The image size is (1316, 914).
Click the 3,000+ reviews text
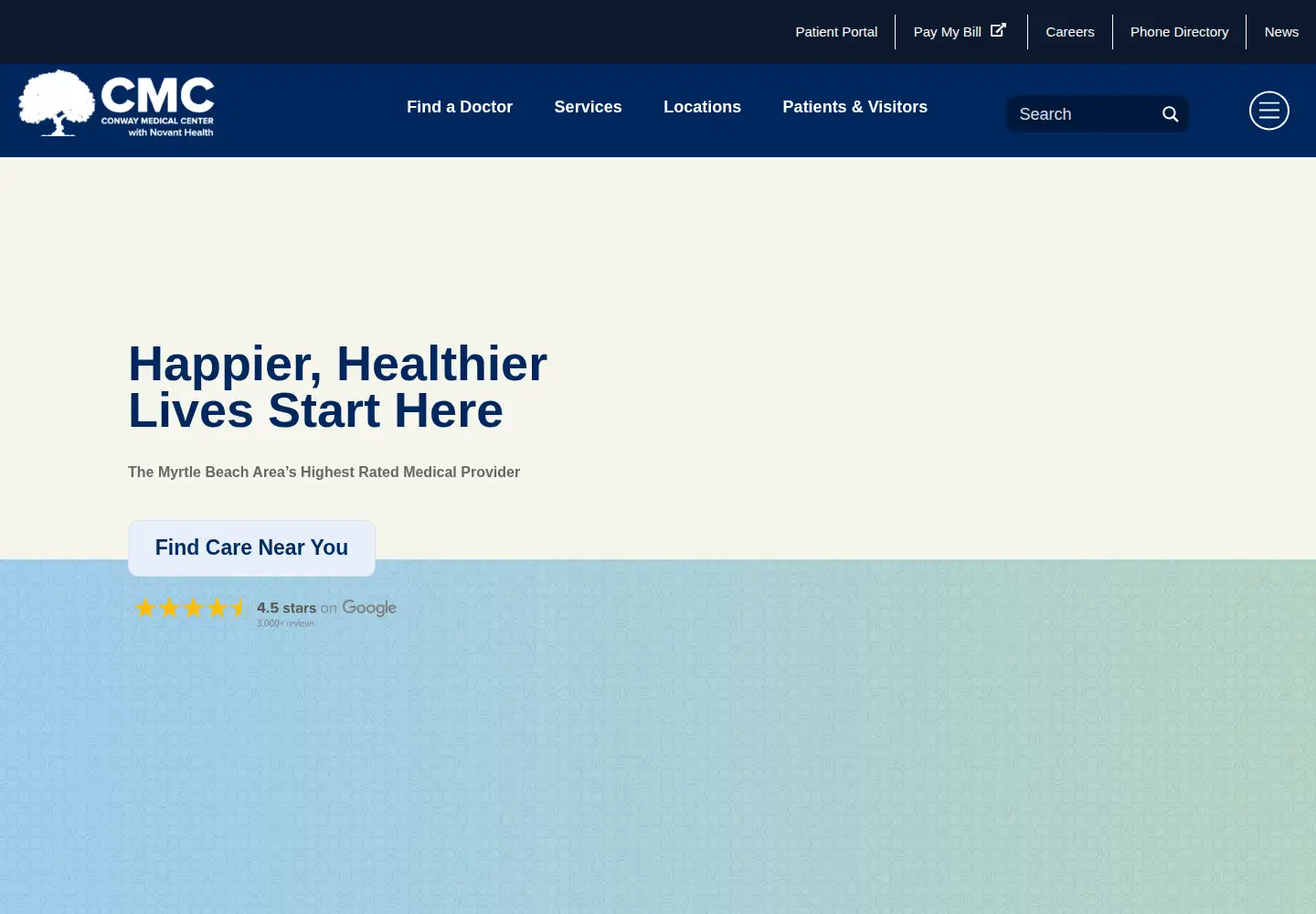(285, 623)
